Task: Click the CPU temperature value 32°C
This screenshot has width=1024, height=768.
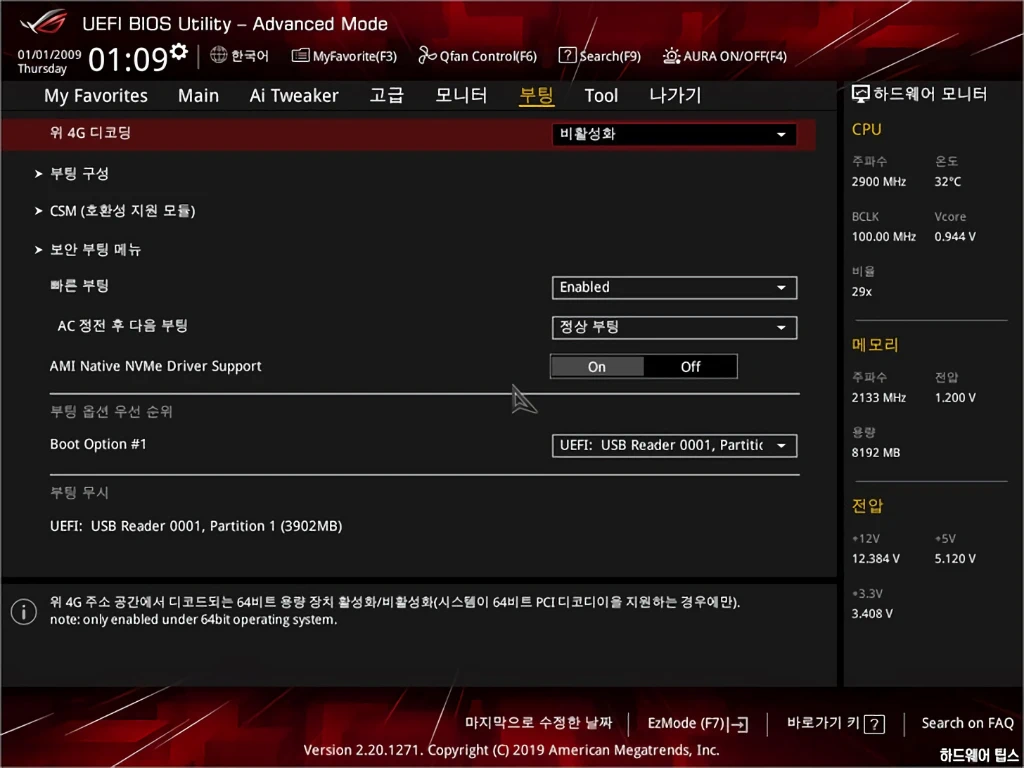Action: click(948, 182)
